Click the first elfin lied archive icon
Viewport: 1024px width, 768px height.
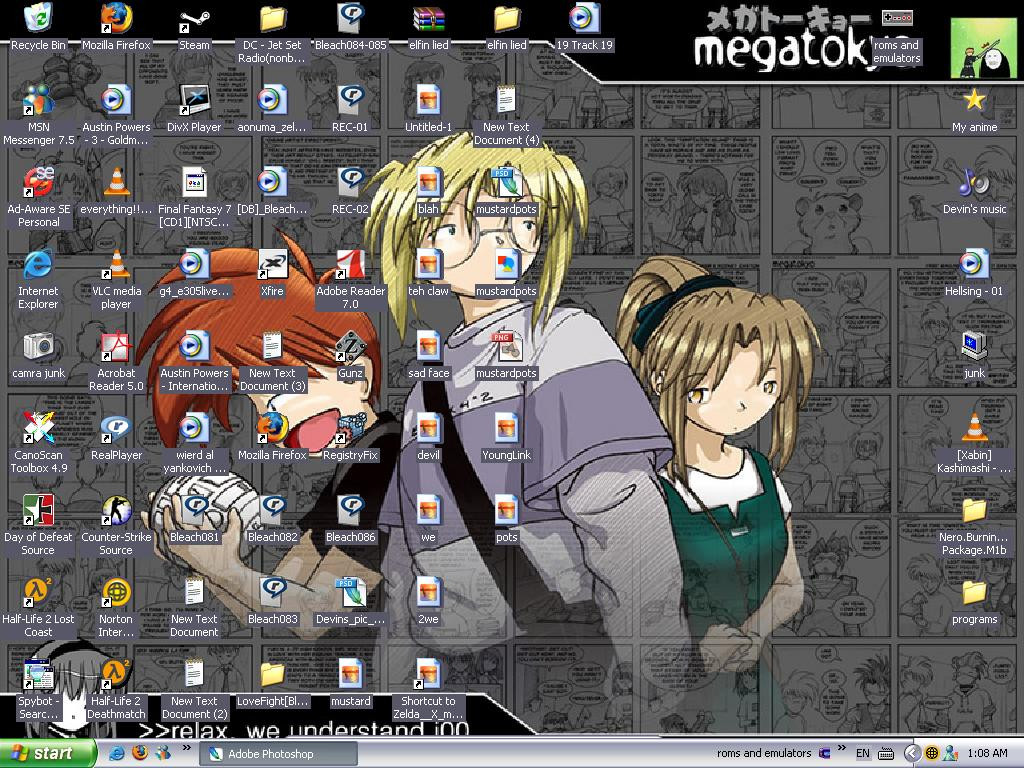tap(428, 18)
